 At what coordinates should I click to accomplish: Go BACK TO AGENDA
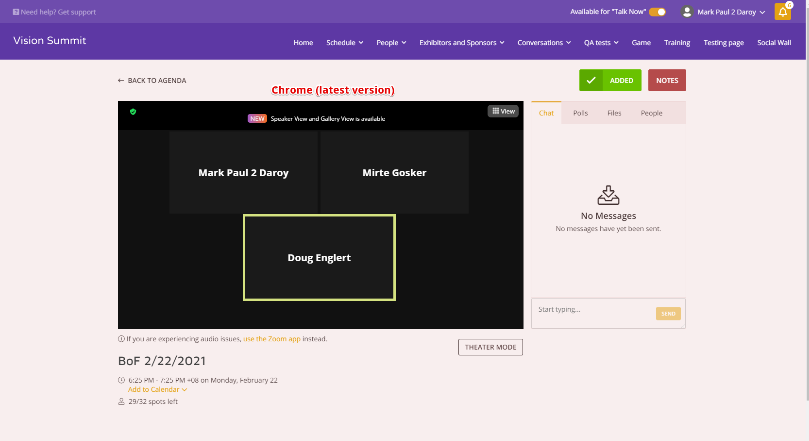(152, 80)
